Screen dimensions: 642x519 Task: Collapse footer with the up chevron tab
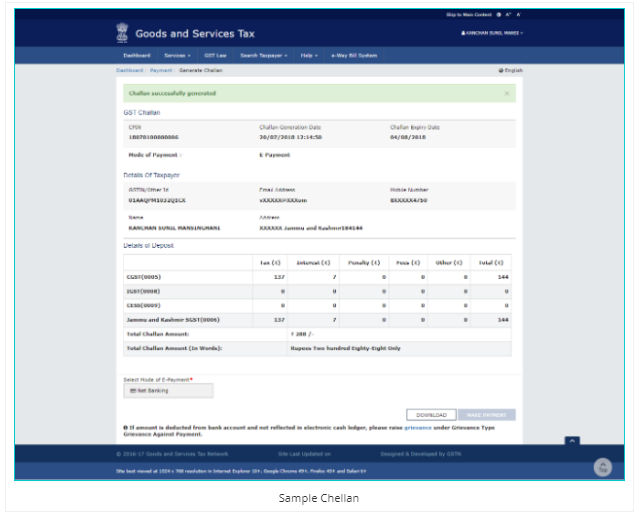click(x=572, y=441)
